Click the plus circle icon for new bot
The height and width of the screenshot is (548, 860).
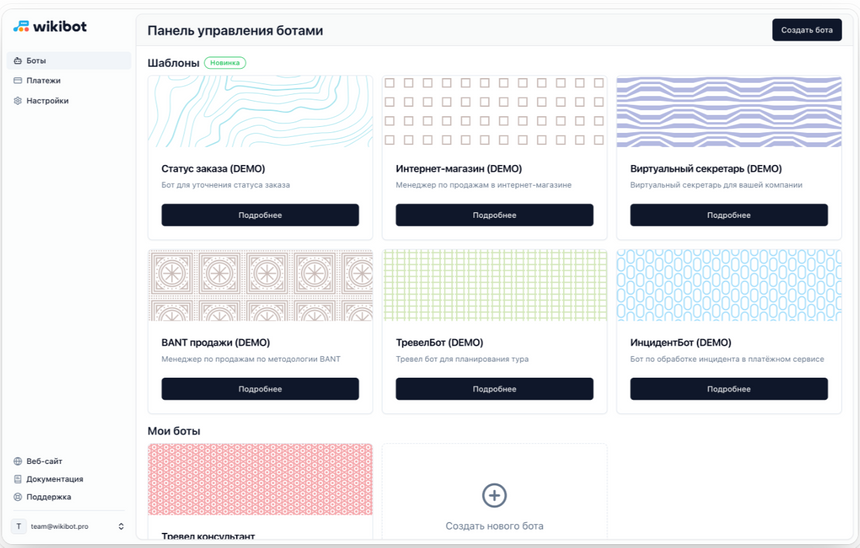(x=494, y=495)
